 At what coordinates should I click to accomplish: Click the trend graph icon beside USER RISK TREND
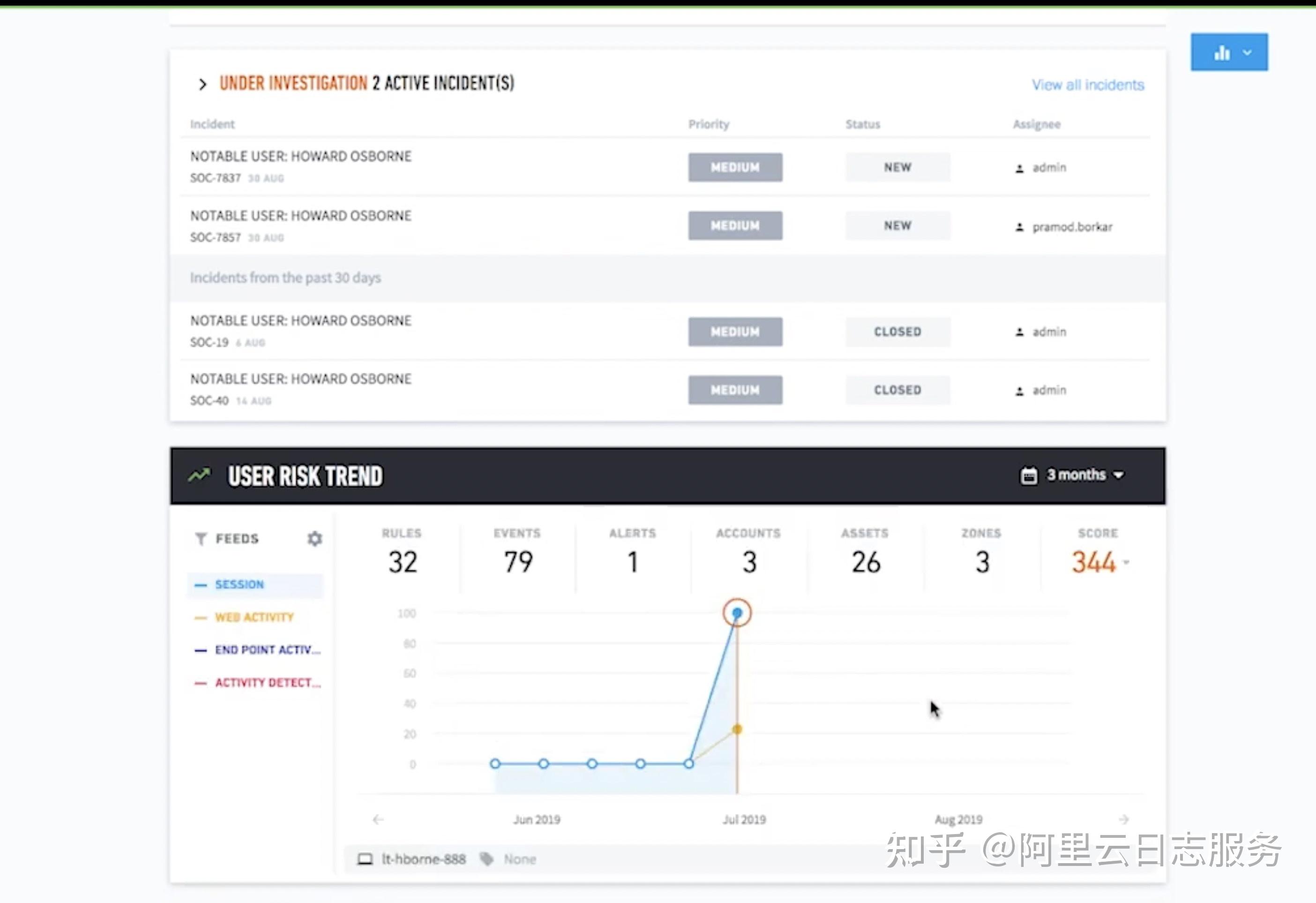click(x=198, y=475)
